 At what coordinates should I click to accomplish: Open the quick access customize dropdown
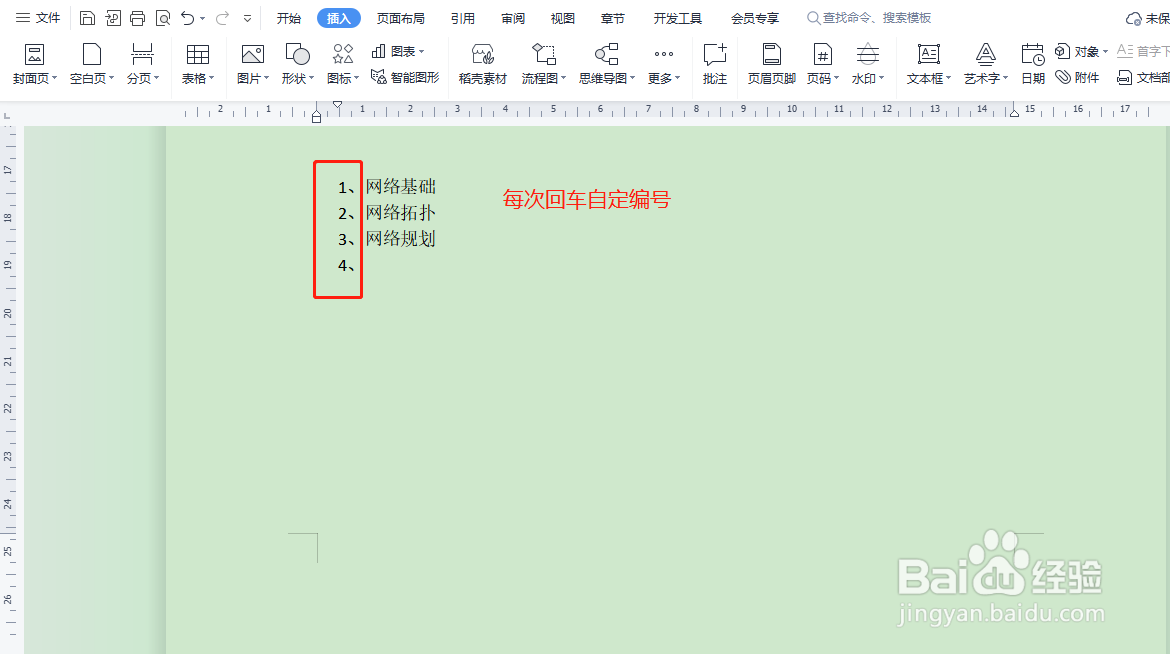(x=247, y=19)
